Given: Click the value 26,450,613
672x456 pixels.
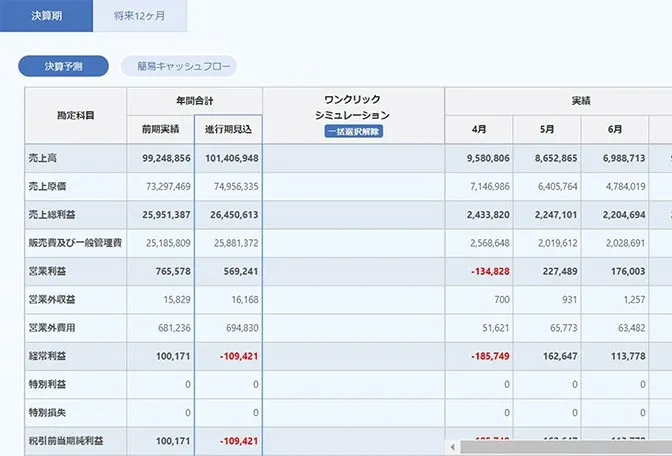Looking at the screenshot, I should pyautogui.click(x=234, y=215).
